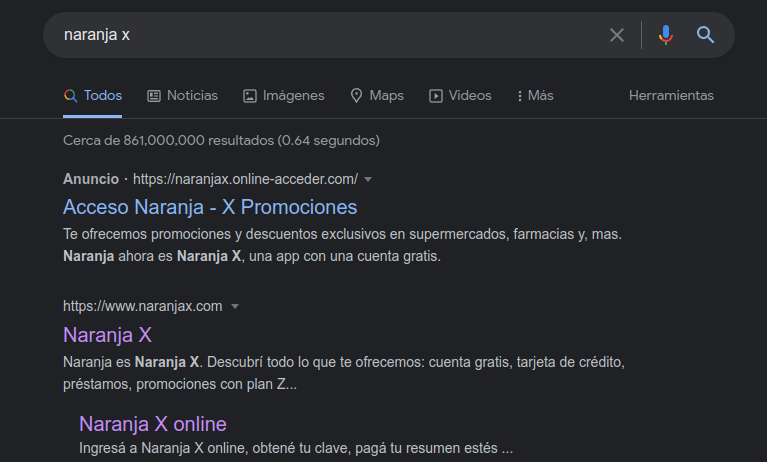The width and height of the screenshot is (767, 462).
Task: Click the 'Cerca de 861,000,000 resultados' text
Action: point(221,140)
